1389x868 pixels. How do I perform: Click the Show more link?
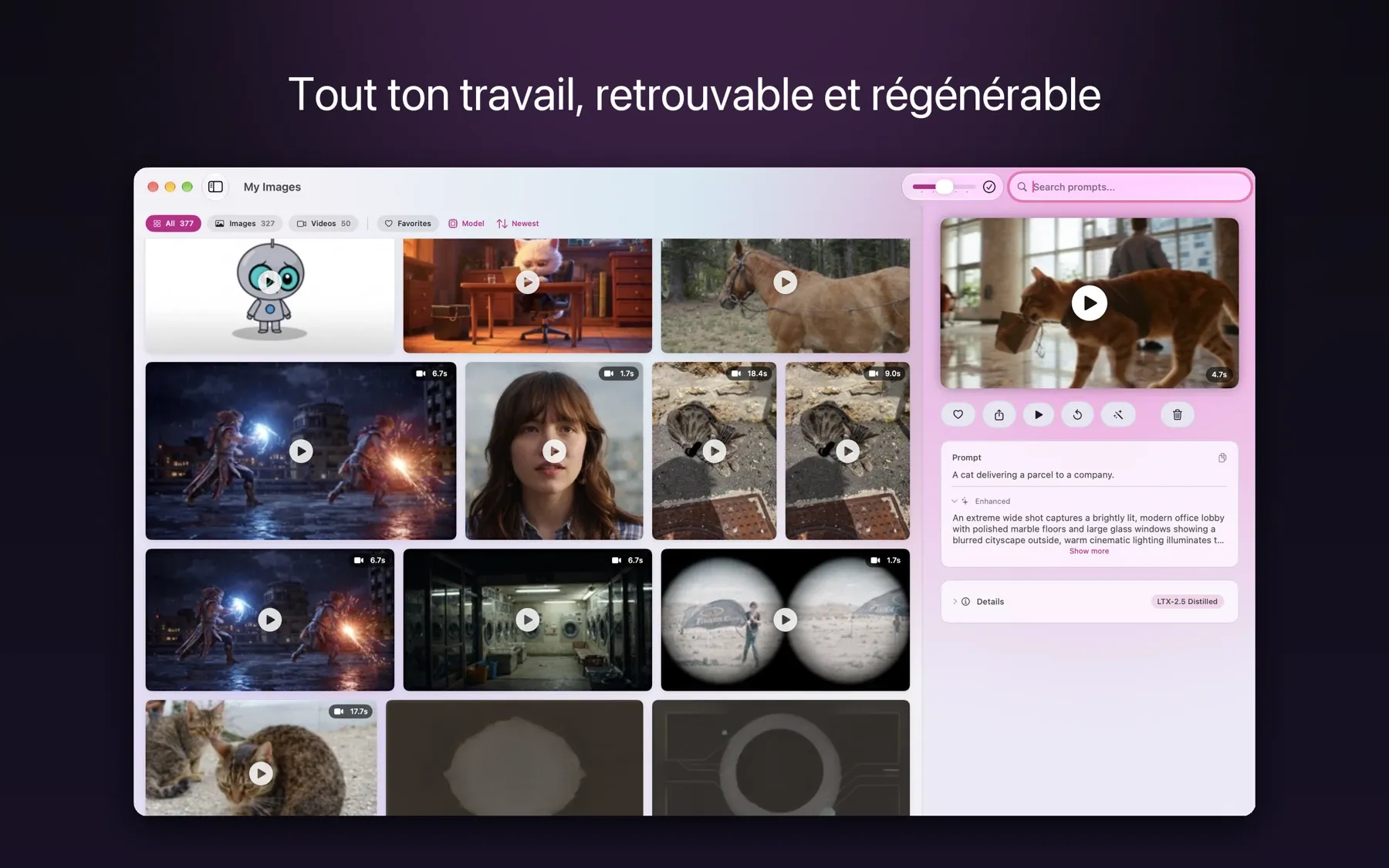click(1089, 551)
